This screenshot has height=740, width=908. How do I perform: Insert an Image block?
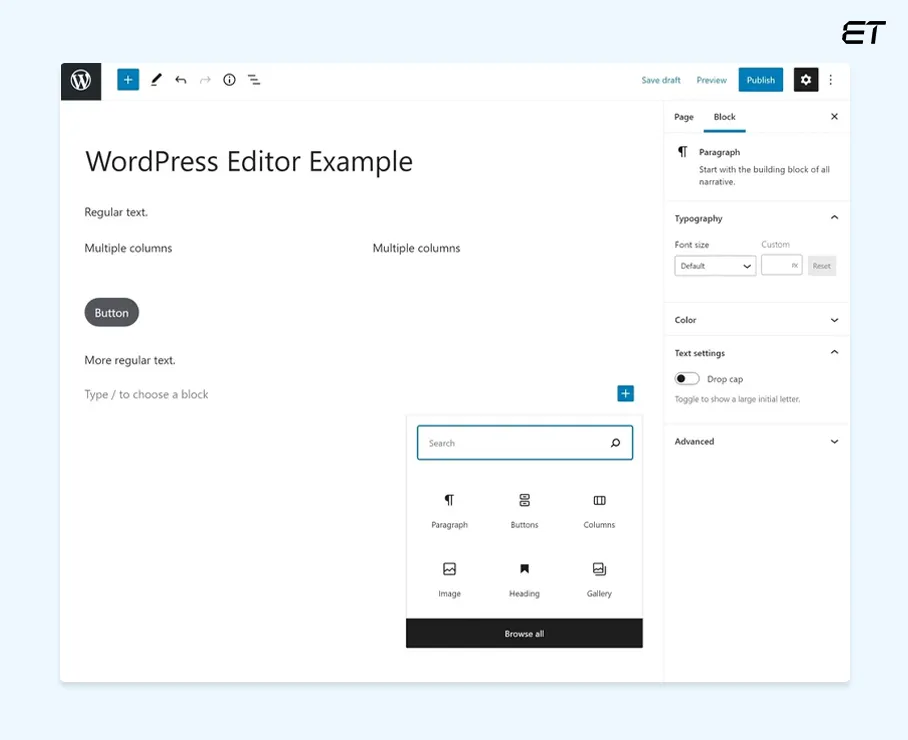coord(449,580)
